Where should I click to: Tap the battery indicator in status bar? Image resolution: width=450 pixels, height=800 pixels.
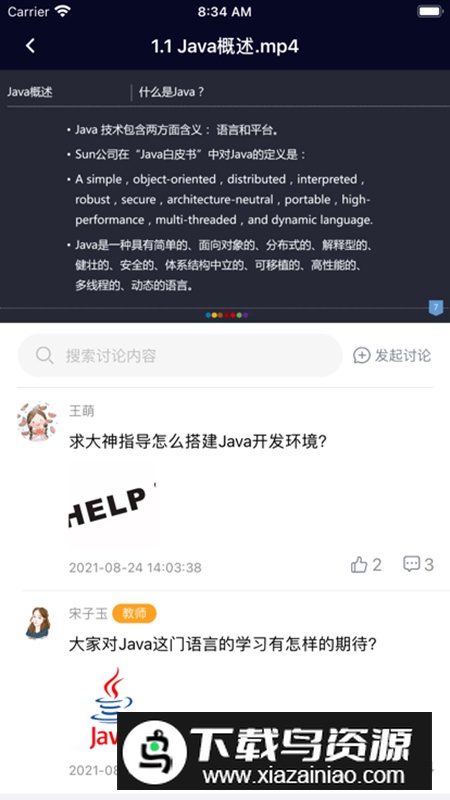pos(430,11)
